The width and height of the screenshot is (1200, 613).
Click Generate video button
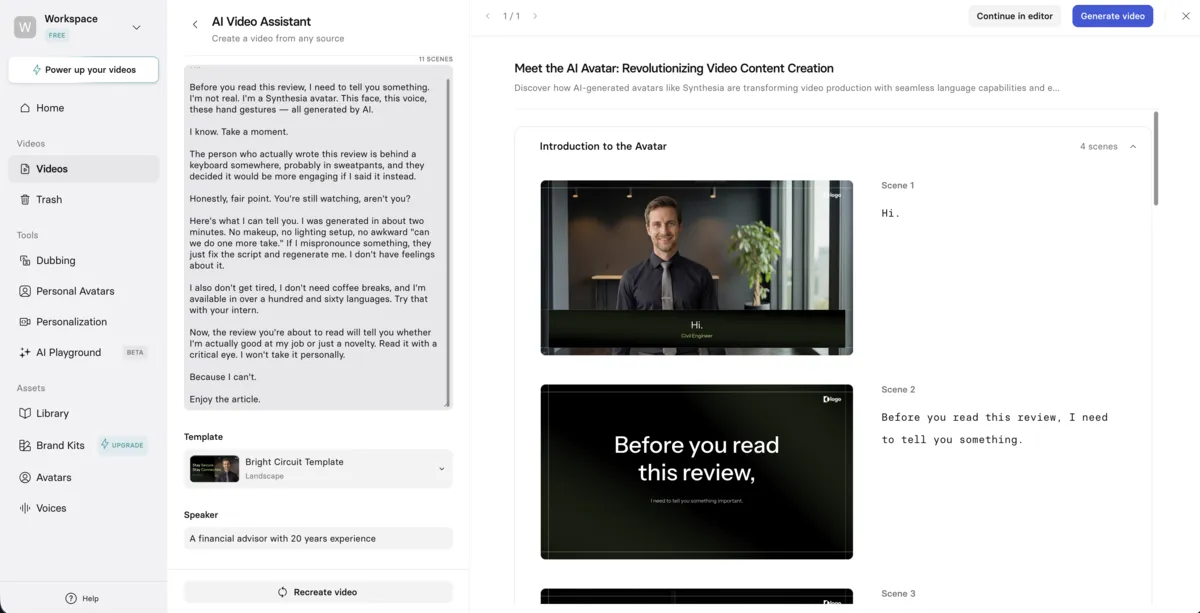click(x=1112, y=16)
